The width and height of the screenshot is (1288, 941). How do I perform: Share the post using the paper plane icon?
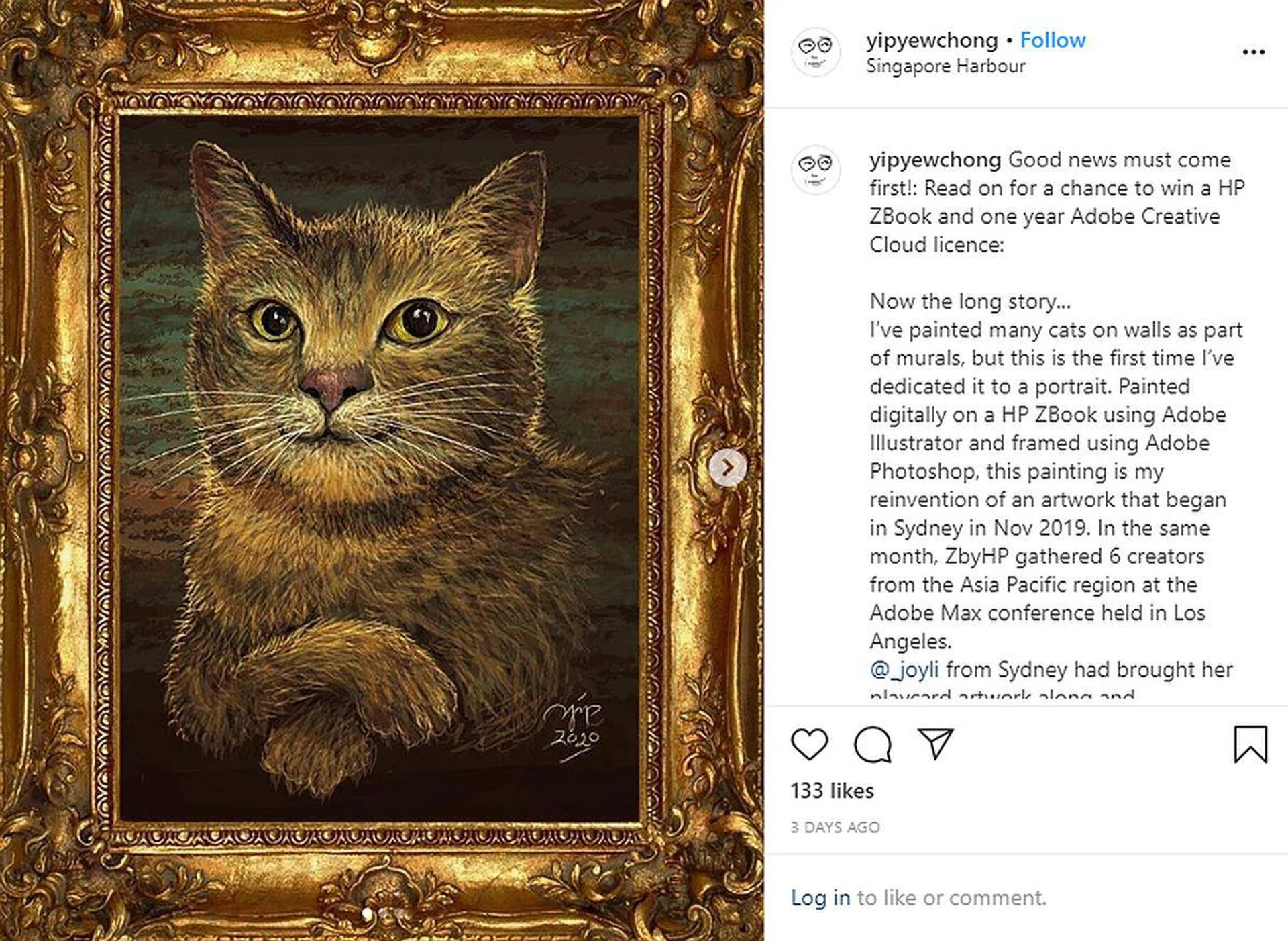pos(935,744)
